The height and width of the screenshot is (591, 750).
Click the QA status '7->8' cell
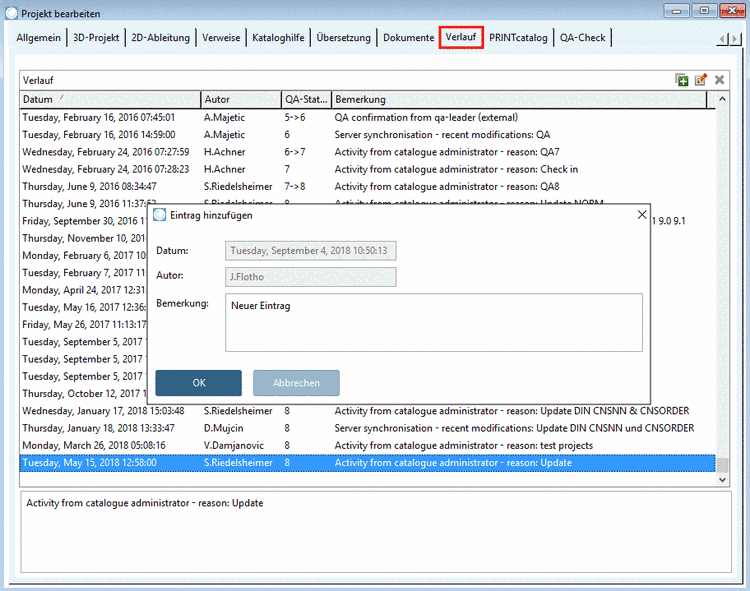(295, 186)
